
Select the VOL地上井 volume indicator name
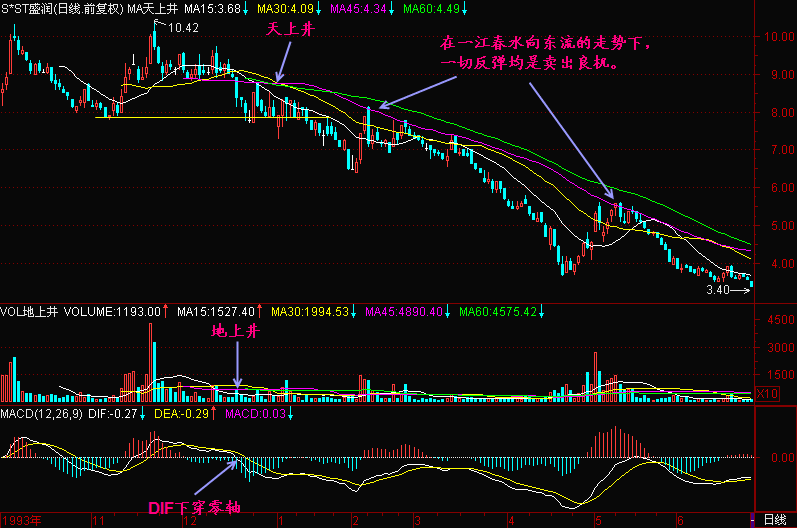pos(30,312)
